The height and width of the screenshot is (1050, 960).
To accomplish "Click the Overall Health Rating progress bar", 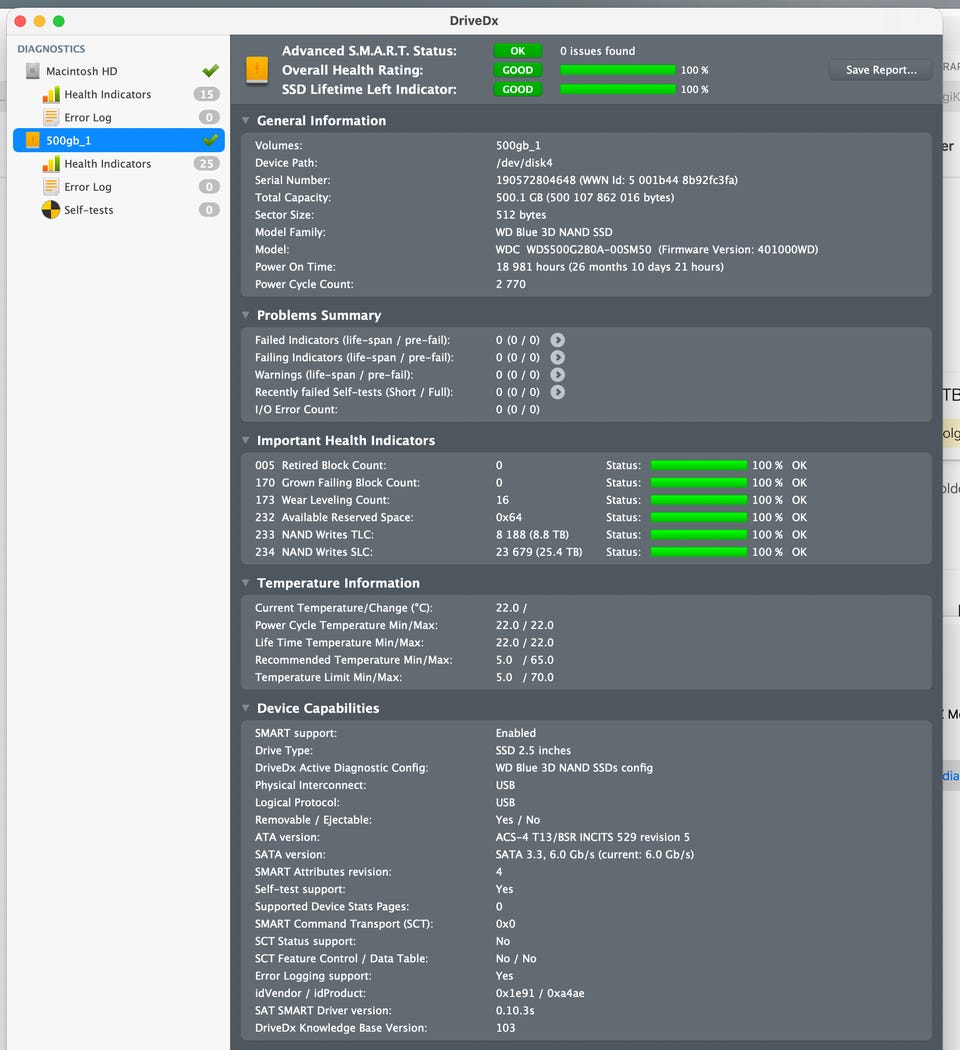I will coord(617,70).
